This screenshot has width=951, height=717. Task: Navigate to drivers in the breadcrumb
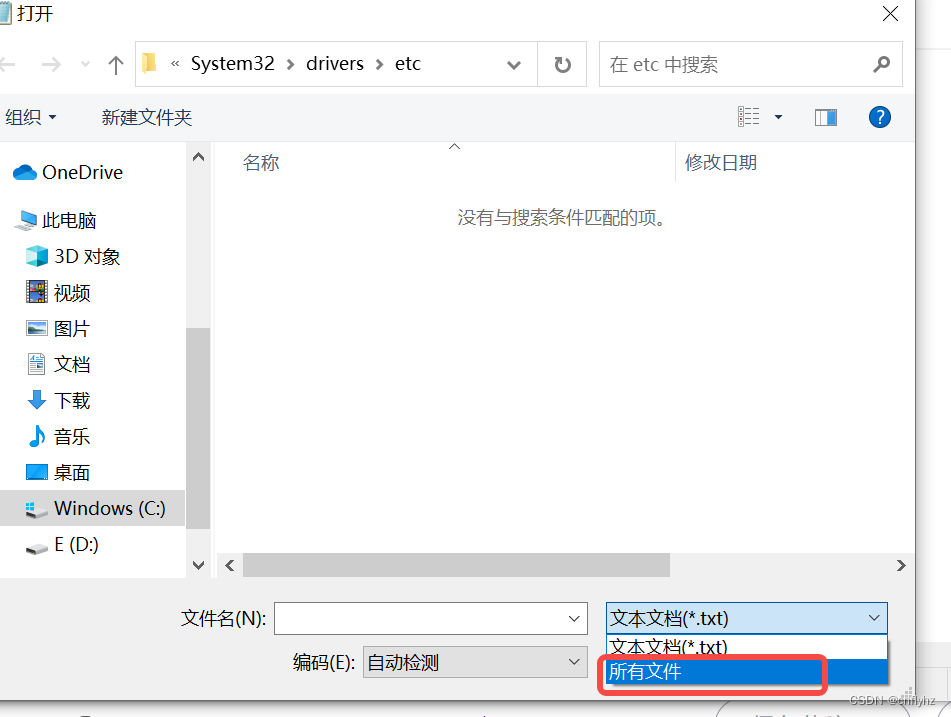point(335,64)
